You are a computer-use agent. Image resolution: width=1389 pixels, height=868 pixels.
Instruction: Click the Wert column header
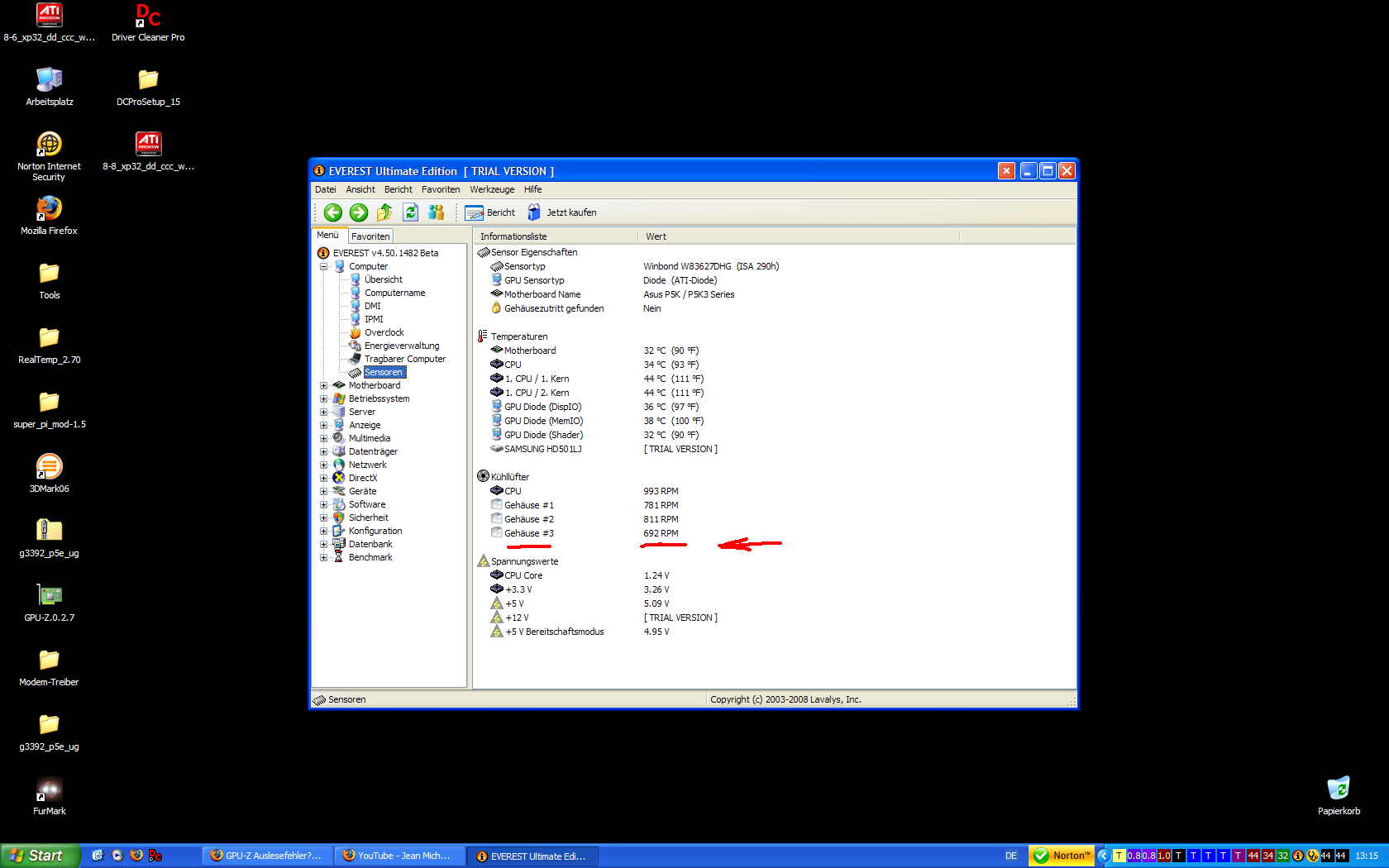click(799, 236)
